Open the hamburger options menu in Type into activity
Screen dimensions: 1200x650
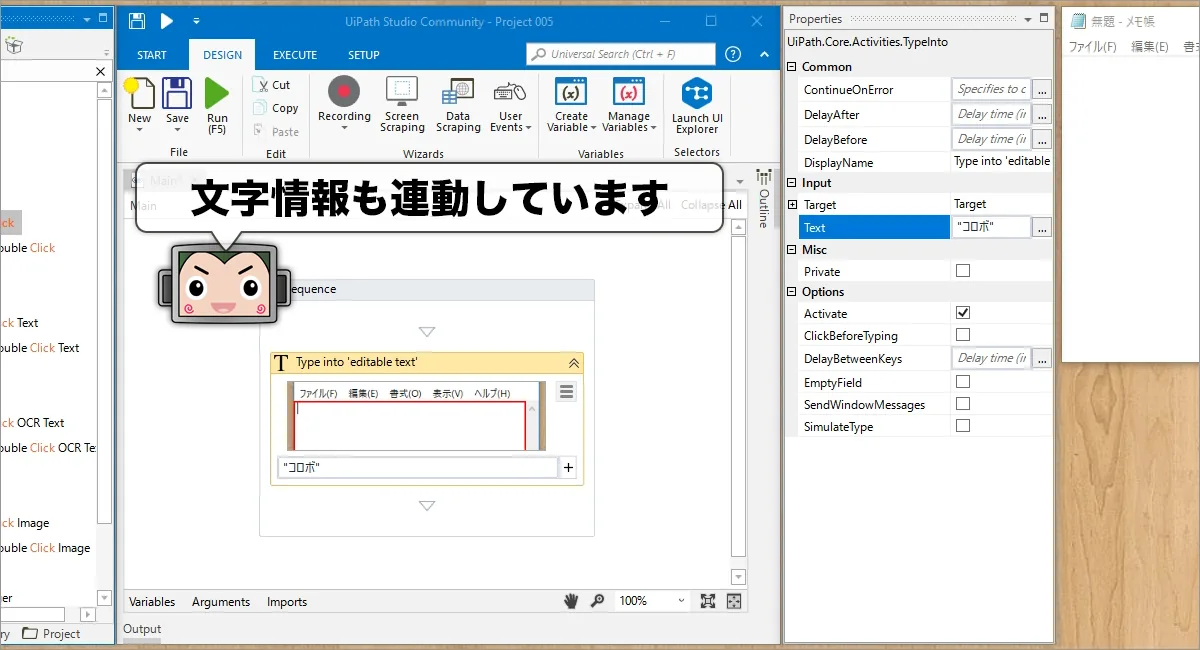(567, 392)
